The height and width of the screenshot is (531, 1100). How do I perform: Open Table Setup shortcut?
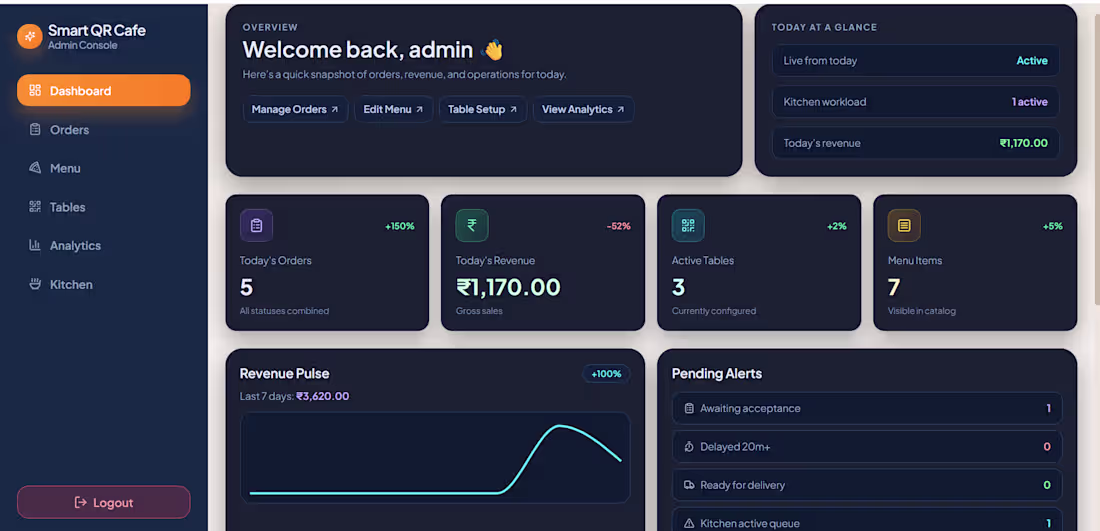pyautogui.click(x=483, y=109)
